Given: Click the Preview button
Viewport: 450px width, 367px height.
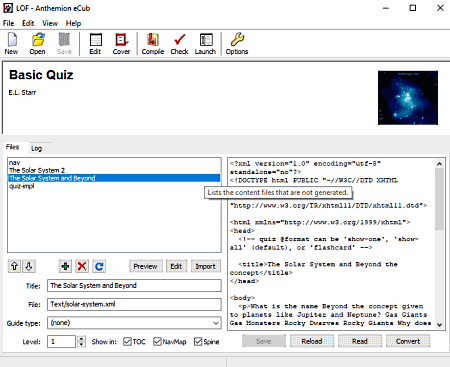Looking at the screenshot, I should [x=145, y=266].
